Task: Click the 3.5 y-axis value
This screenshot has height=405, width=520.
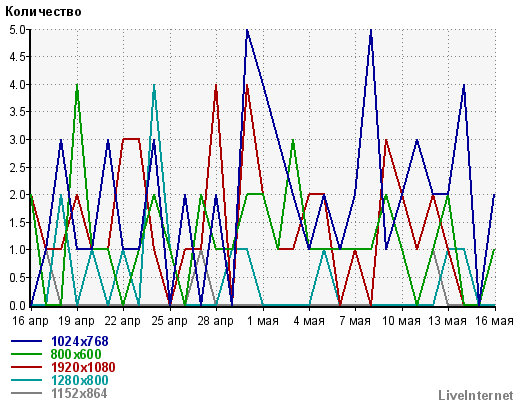Action: [17, 112]
